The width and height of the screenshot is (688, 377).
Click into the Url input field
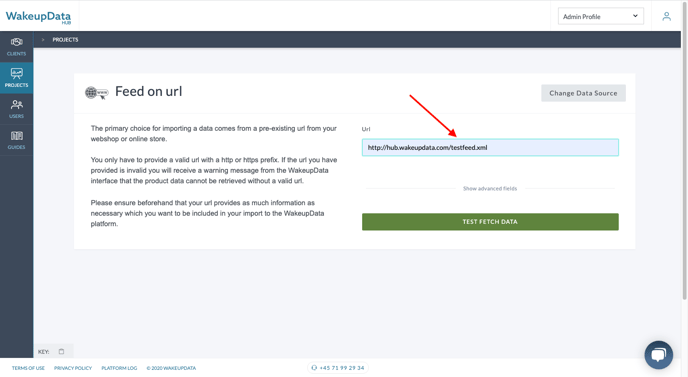(490, 147)
